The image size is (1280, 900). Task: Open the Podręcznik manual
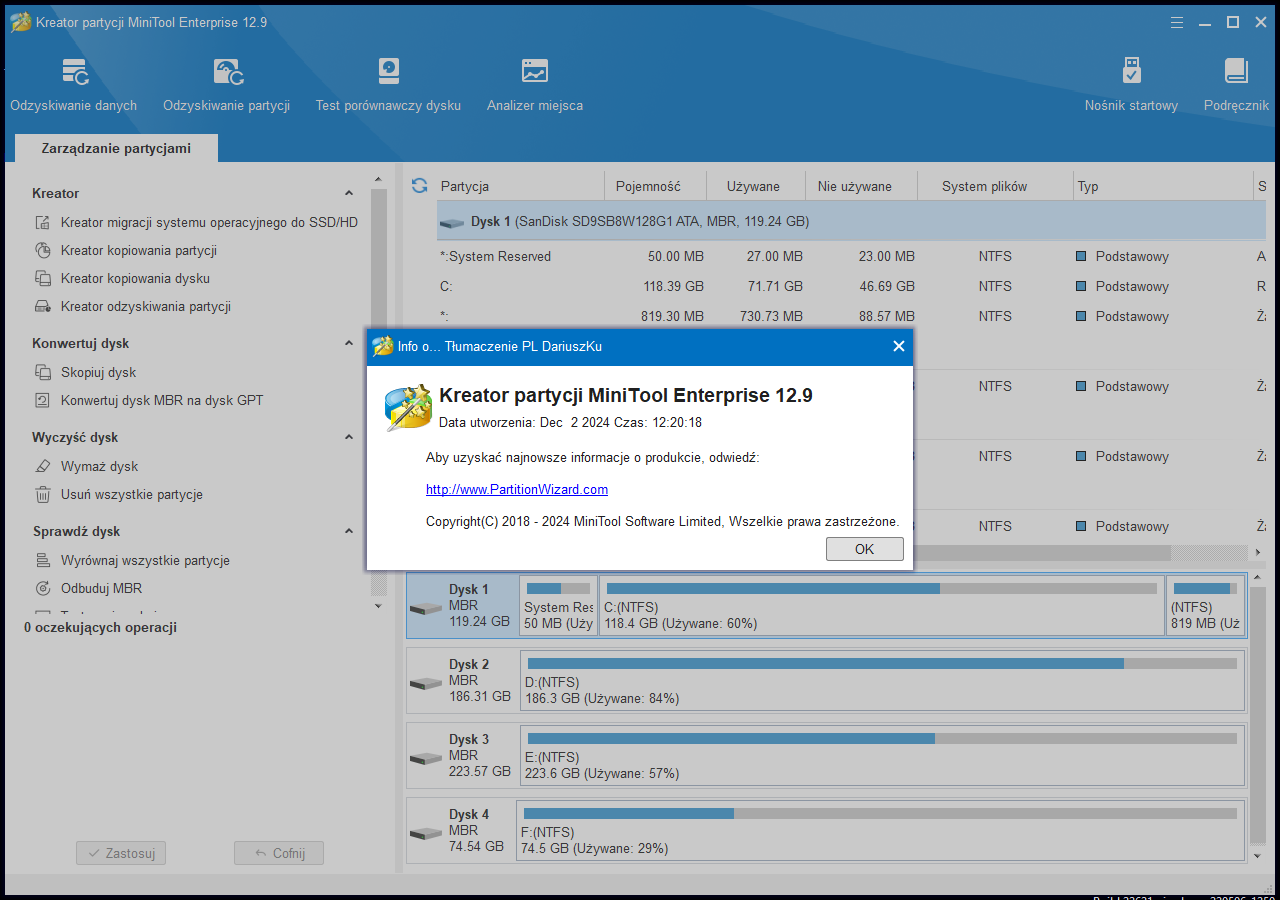point(1236,85)
